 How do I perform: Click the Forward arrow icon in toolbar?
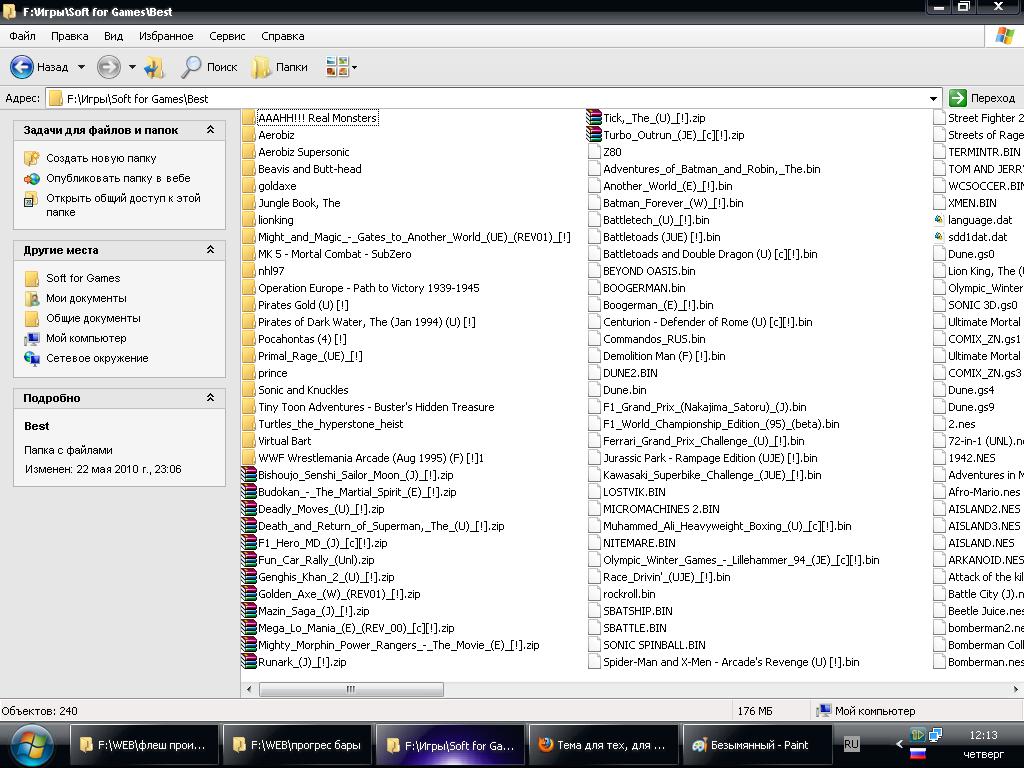coord(108,67)
